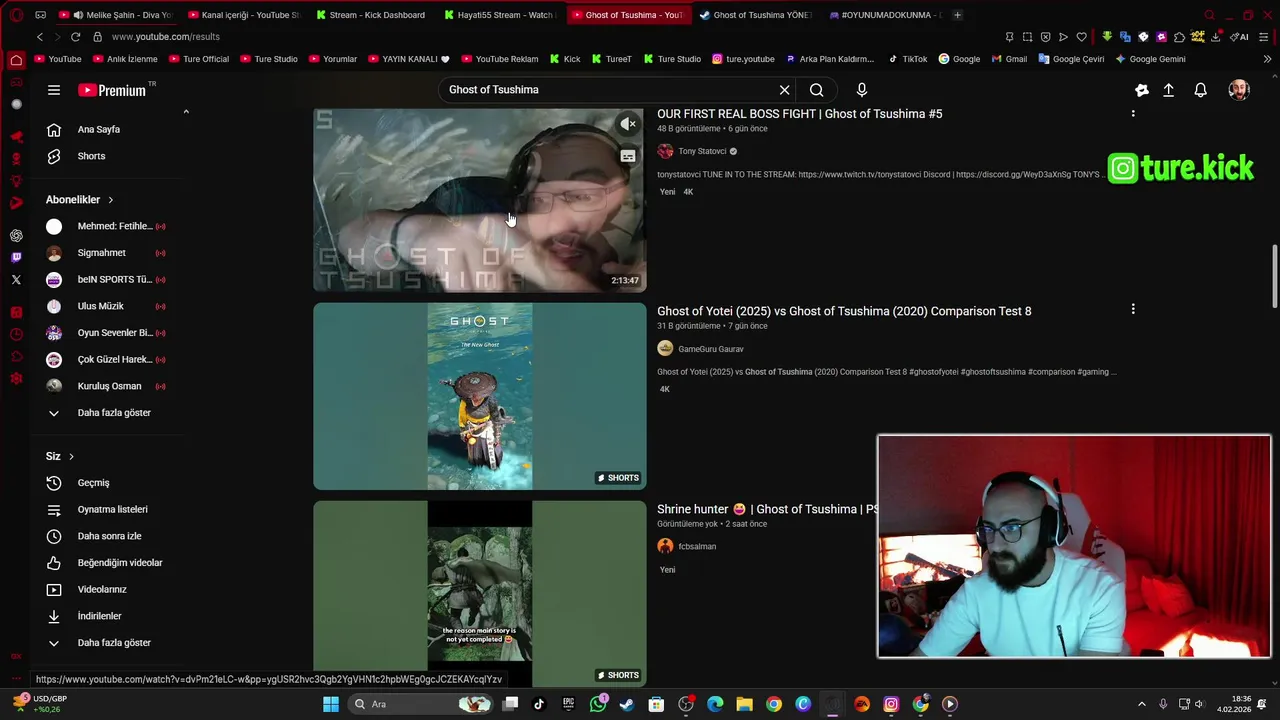Show hidden system tray icons

1142,704
